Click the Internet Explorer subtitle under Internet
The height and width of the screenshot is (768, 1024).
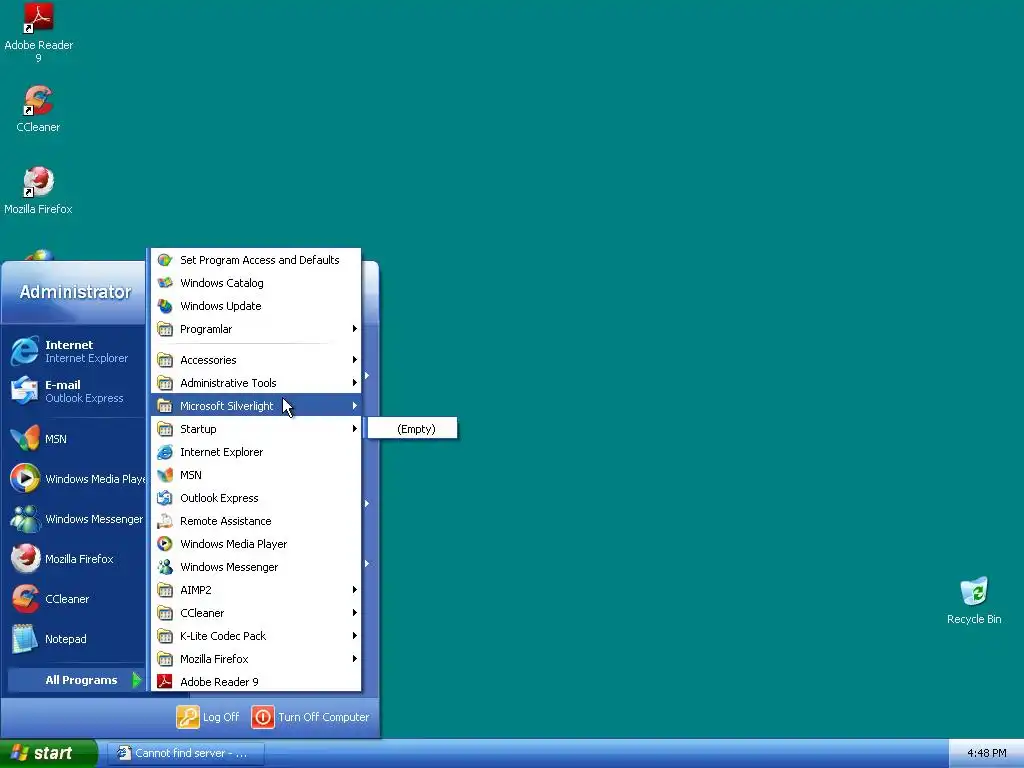pyautogui.click(x=86, y=358)
